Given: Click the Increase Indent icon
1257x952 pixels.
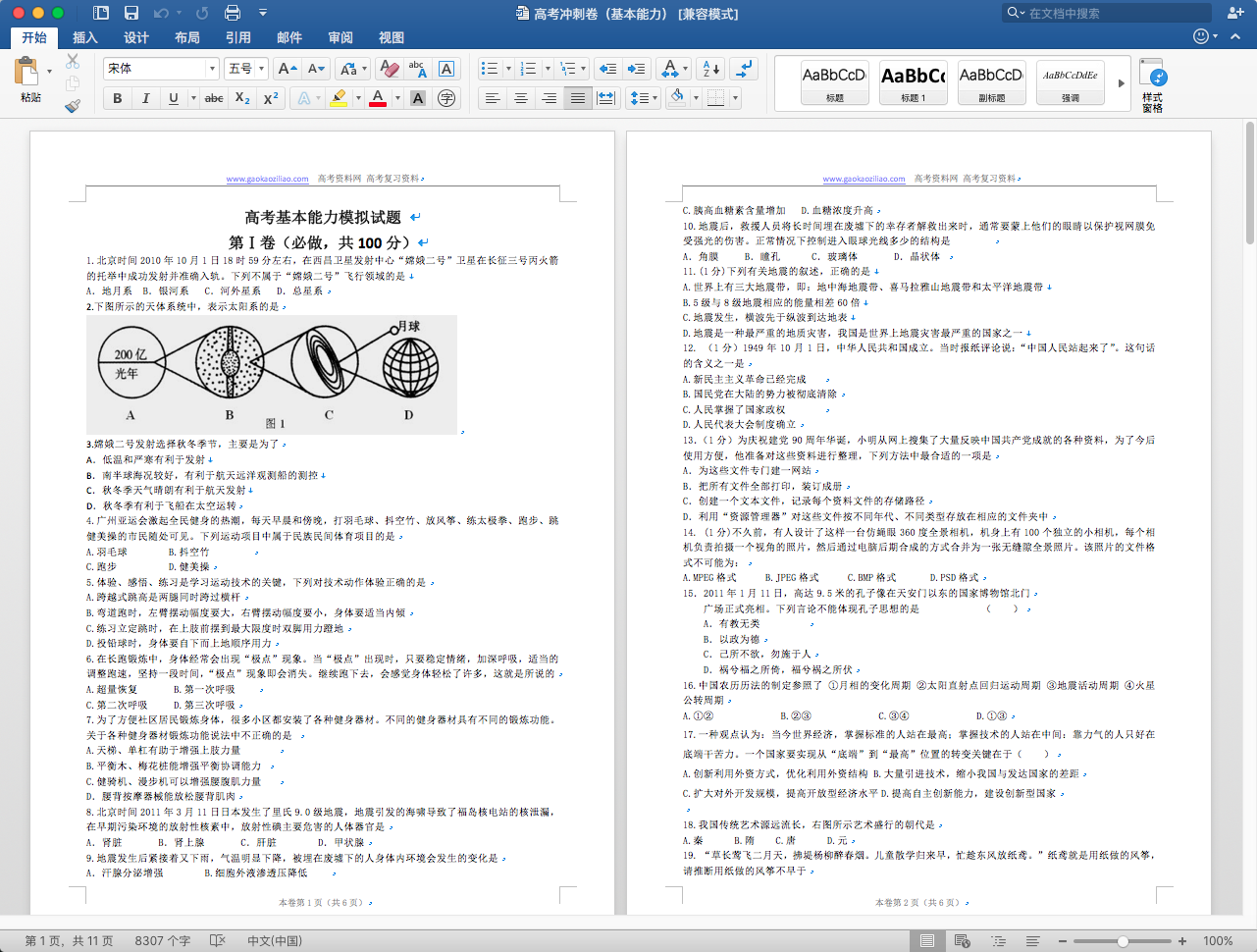Looking at the screenshot, I should [x=636, y=69].
